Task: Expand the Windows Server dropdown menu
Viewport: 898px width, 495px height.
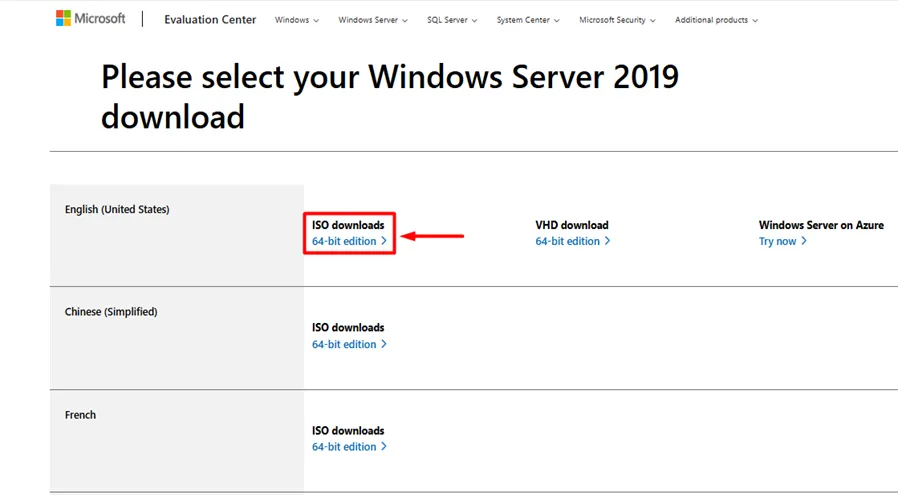Action: coord(373,20)
